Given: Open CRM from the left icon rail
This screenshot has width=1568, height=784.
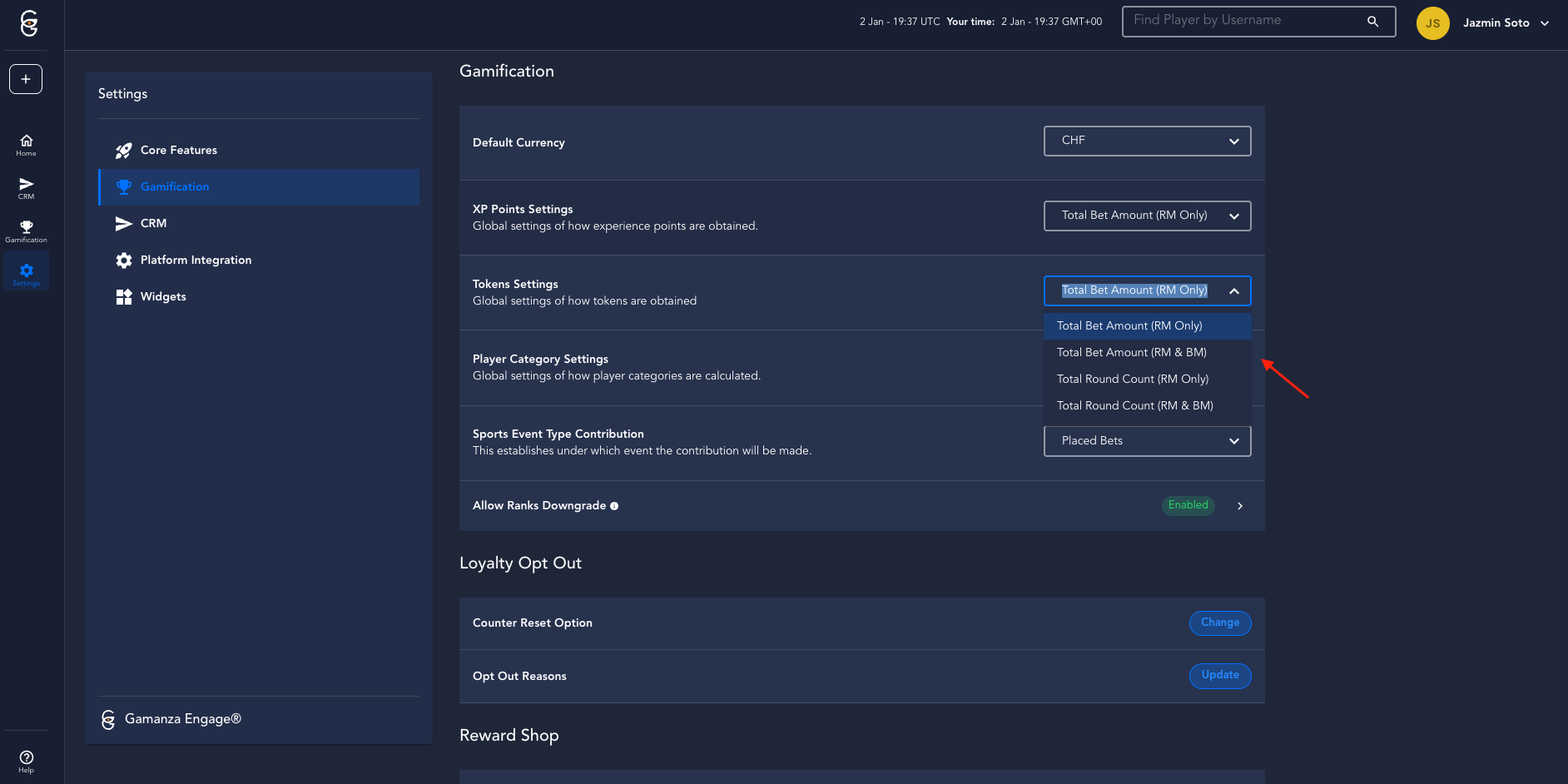Looking at the screenshot, I should (26, 188).
